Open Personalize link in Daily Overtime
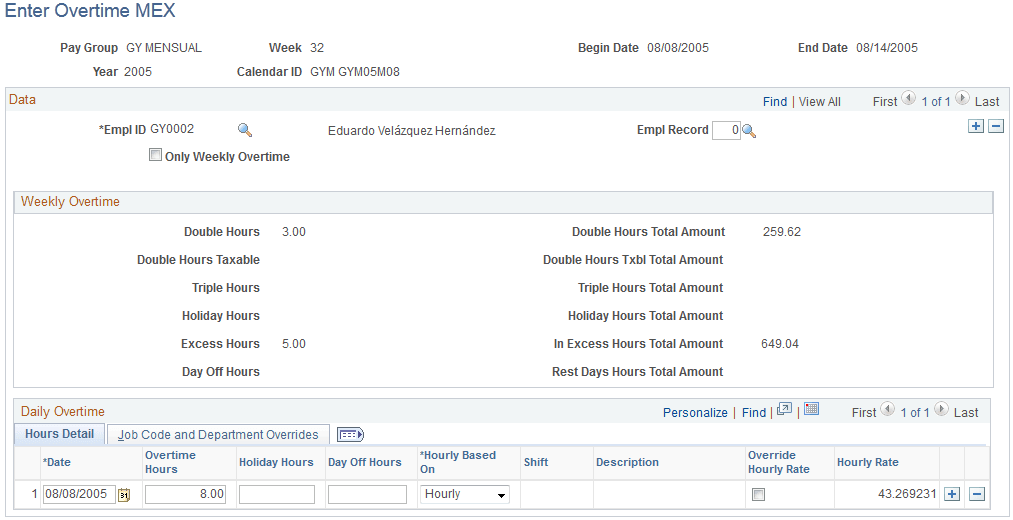Viewport: 1013px width, 520px height. pyautogui.click(x=695, y=412)
